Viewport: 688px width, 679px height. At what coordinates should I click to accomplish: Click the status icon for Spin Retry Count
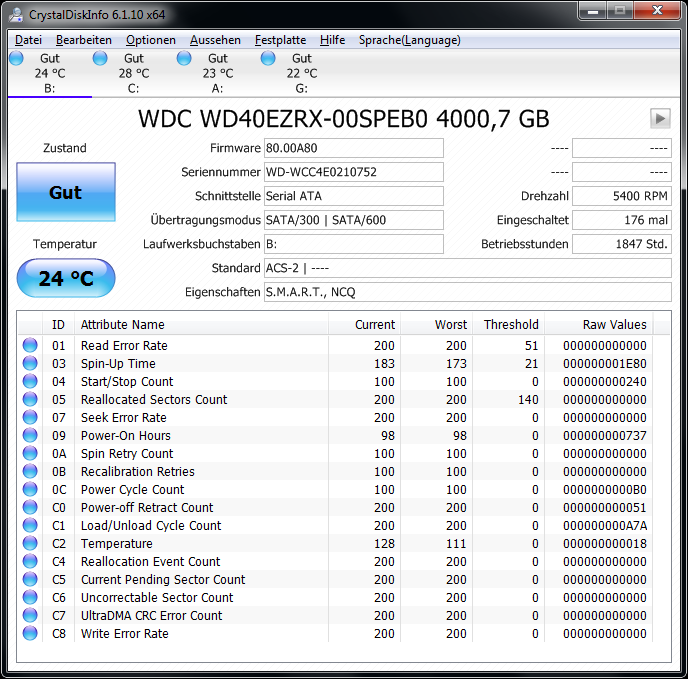pyautogui.click(x=30, y=453)
